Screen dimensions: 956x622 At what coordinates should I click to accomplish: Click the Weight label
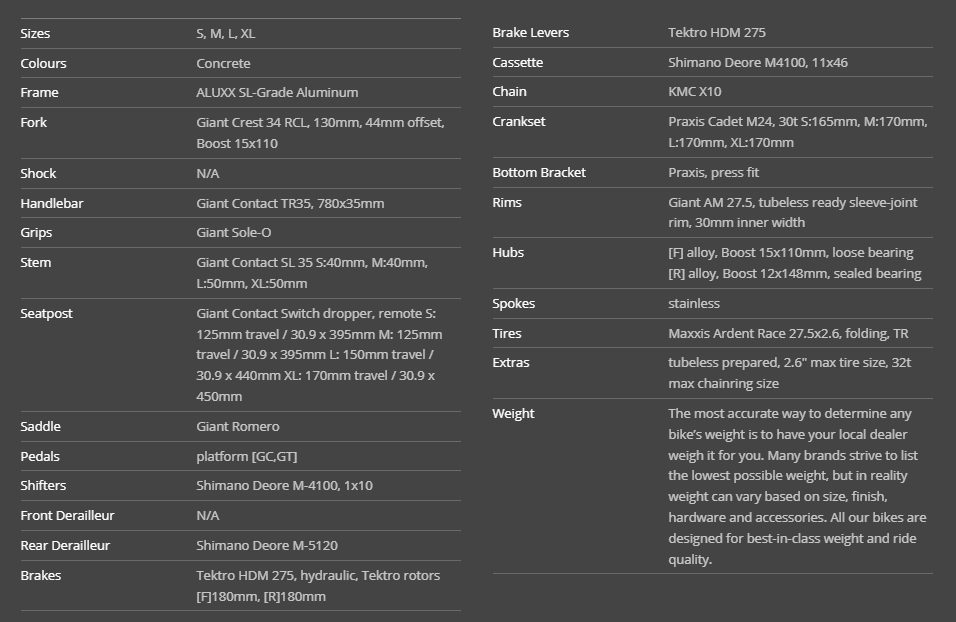pyautogui.click(x=513, y=413)
